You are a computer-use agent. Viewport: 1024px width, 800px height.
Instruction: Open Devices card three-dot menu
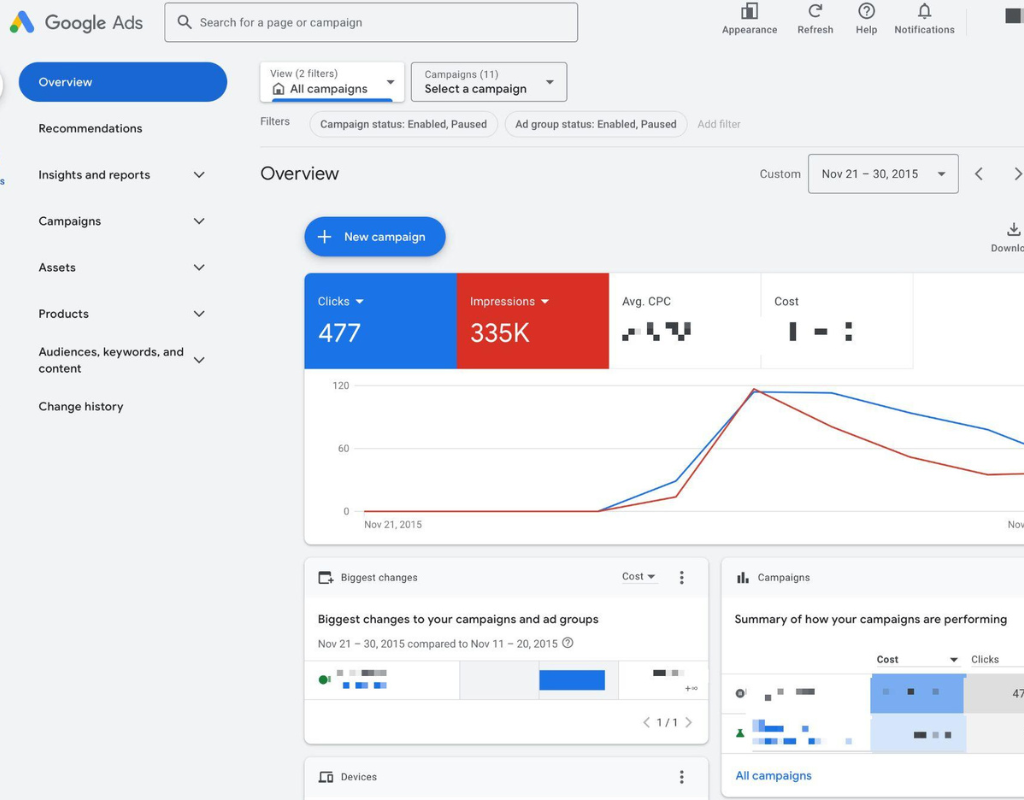[x=681, y=776]
